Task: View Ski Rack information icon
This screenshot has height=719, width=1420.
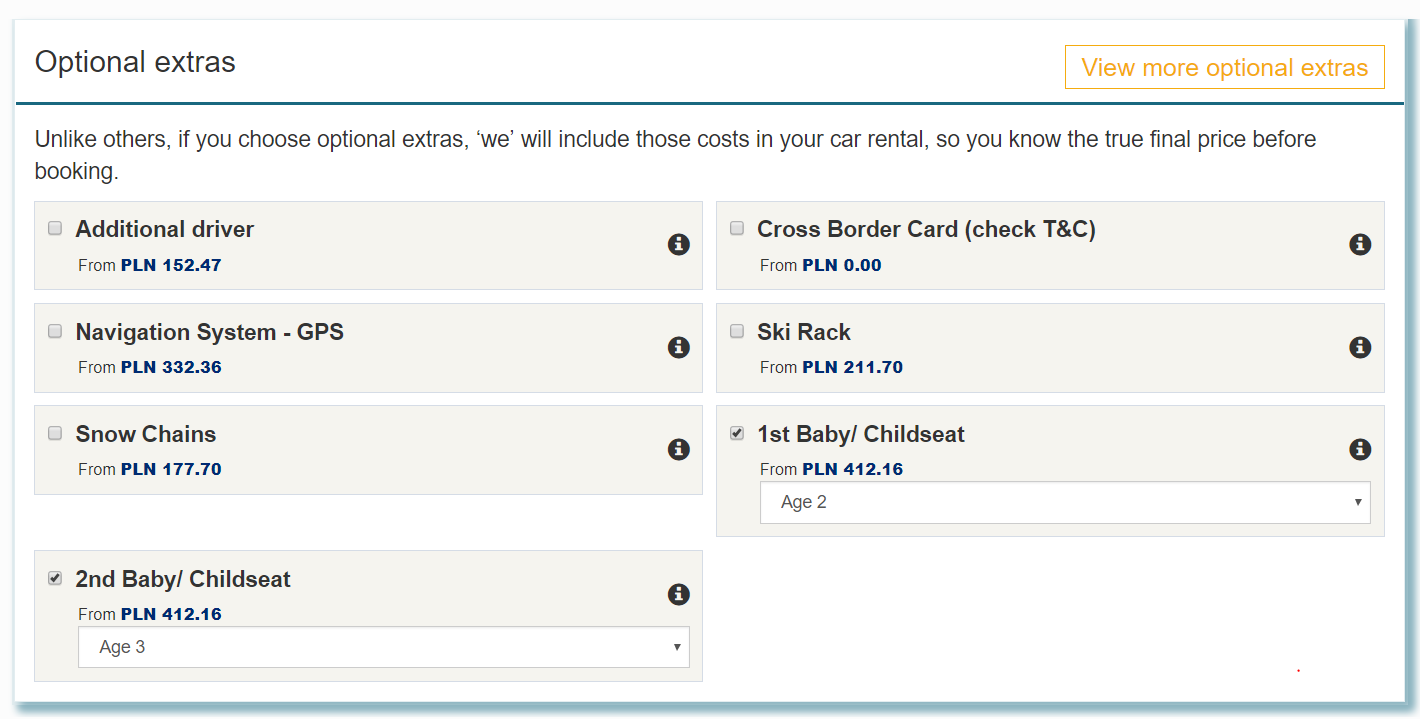Action: (1360, 347)
